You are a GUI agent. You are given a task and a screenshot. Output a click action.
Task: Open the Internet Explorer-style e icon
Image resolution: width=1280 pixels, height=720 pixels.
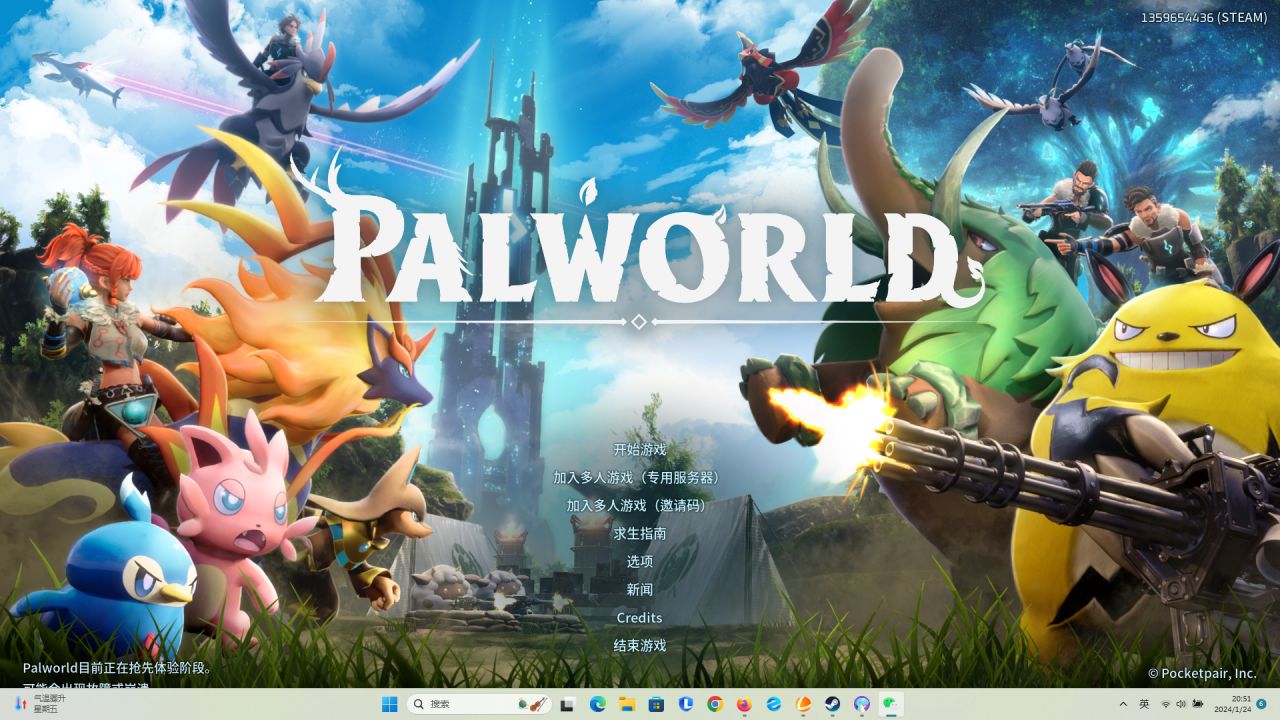(774, 704)
